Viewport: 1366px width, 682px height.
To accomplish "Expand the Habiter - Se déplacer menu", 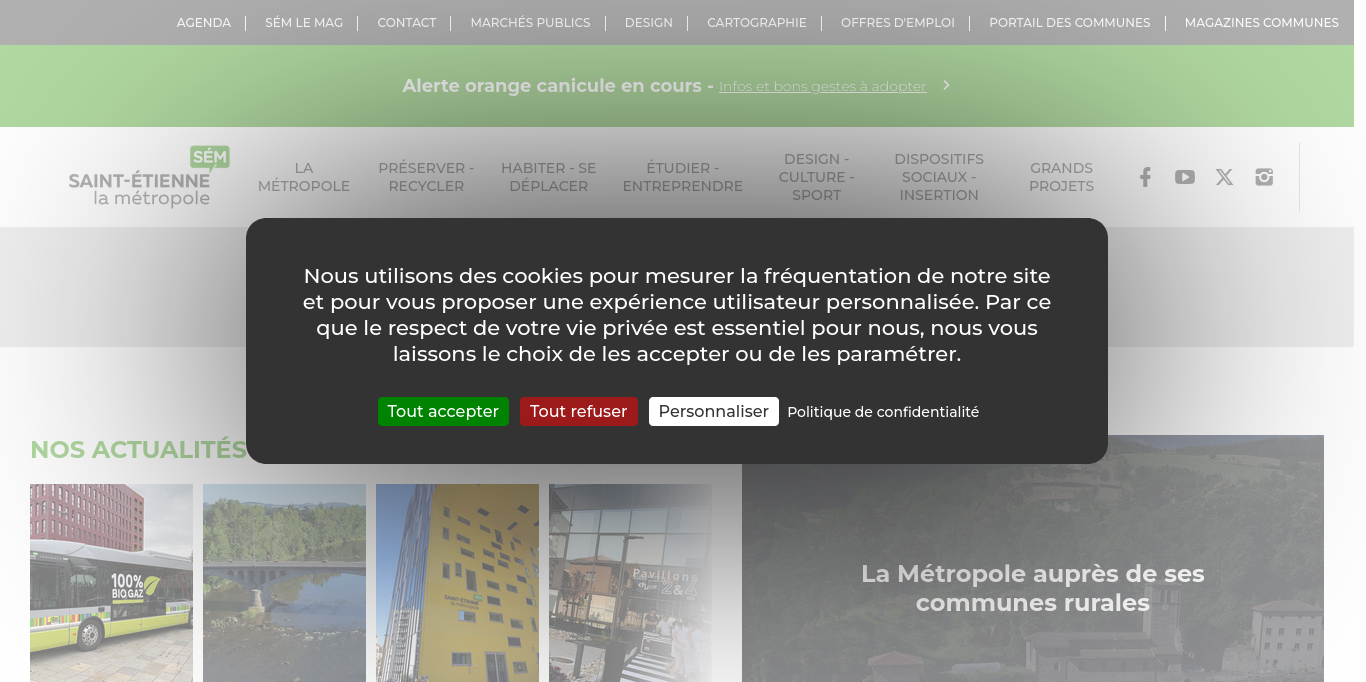I will pos(548,177).
